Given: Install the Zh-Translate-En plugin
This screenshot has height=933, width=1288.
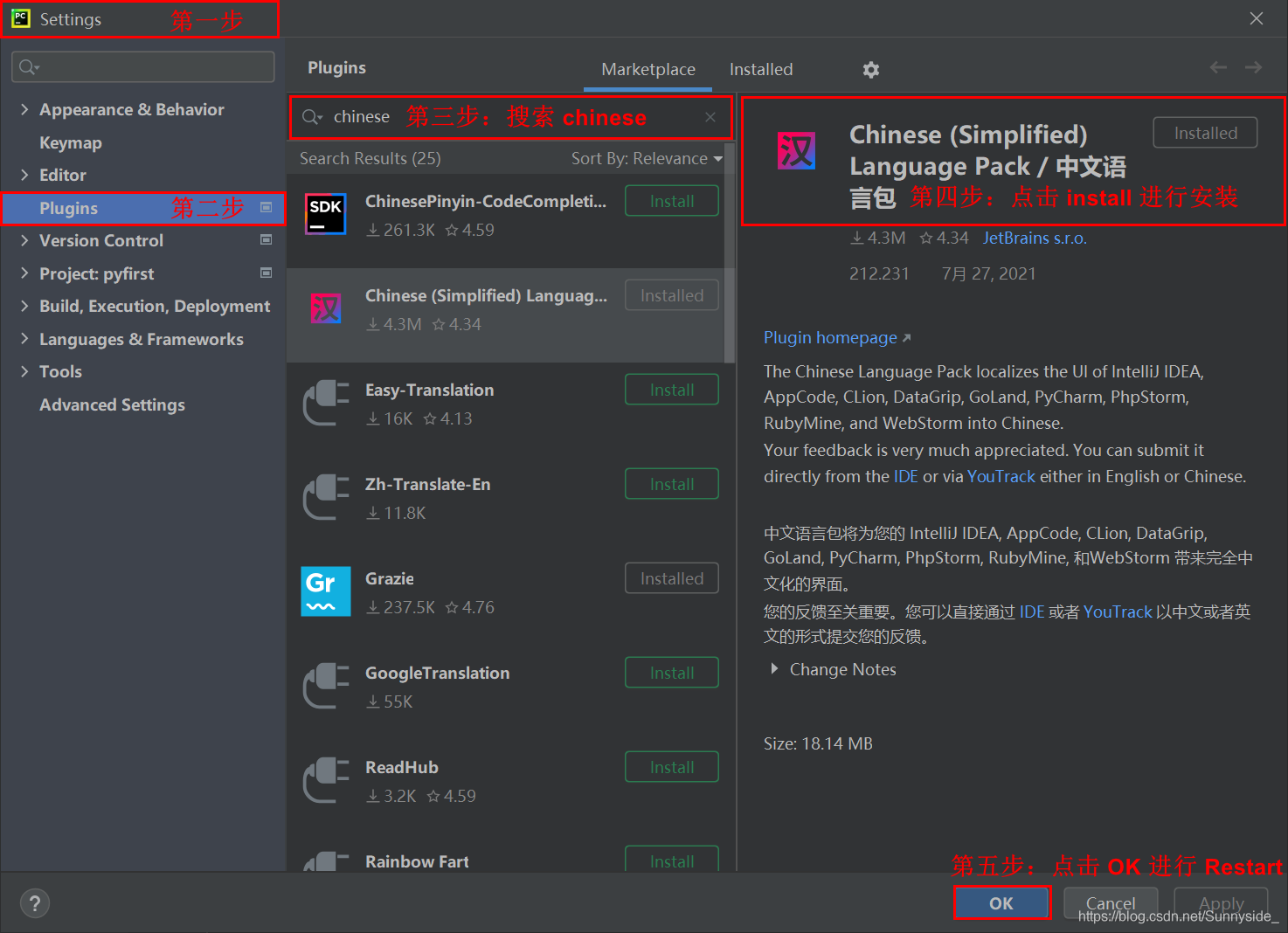Looking at the screenshot, I should 671,483.
